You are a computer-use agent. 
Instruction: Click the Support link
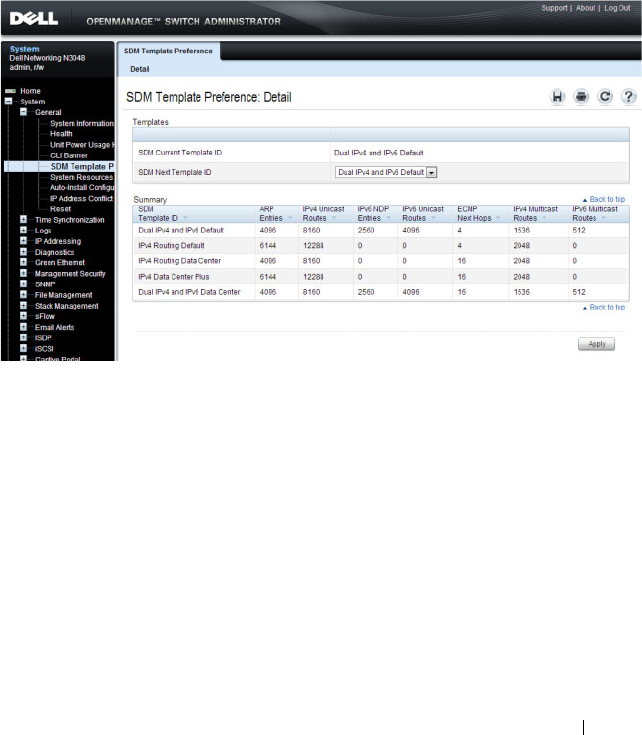pyautogui.click(x=554, y=8)
